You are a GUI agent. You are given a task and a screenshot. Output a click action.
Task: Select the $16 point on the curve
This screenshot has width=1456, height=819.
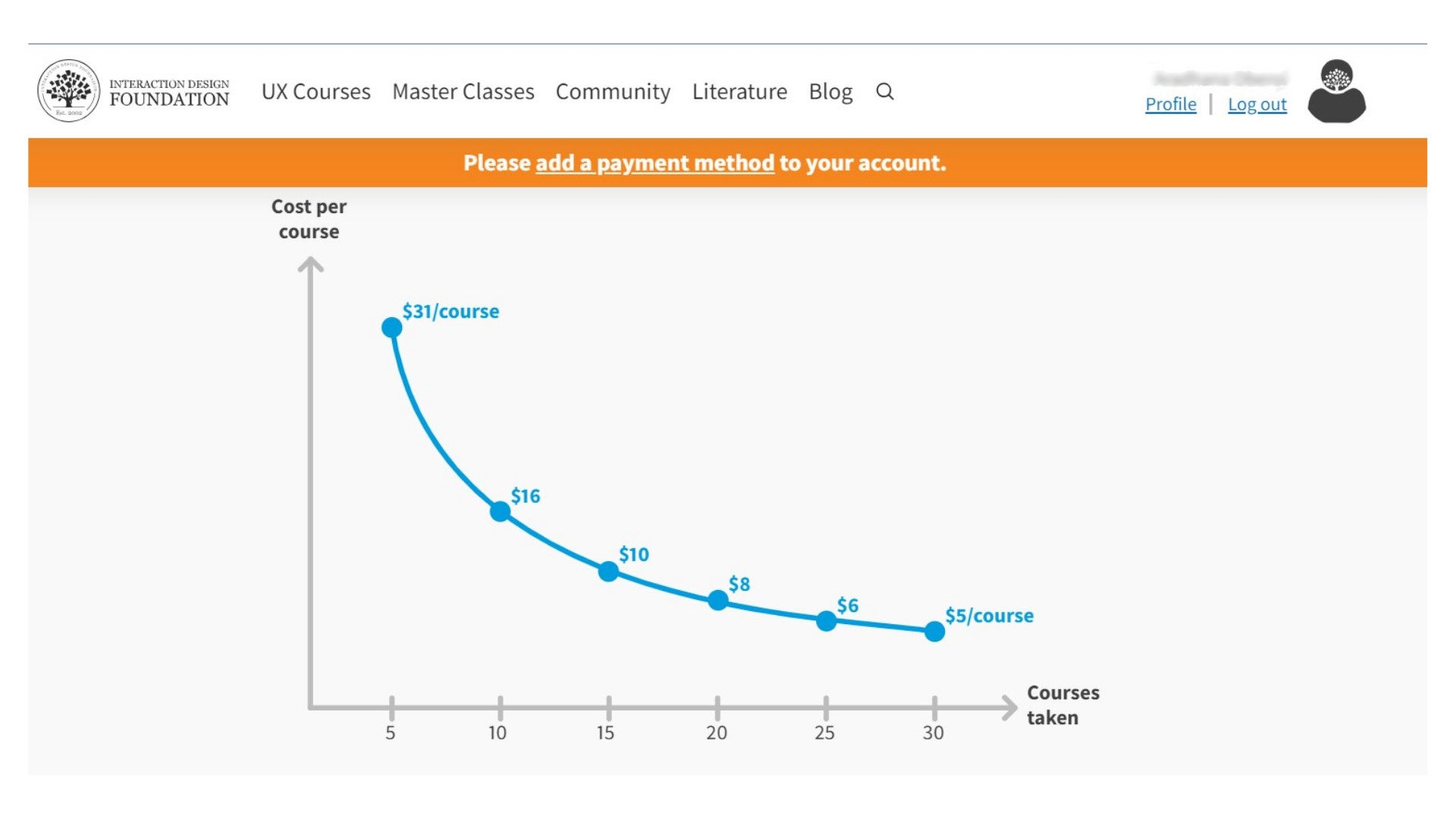tap(500, 512)
